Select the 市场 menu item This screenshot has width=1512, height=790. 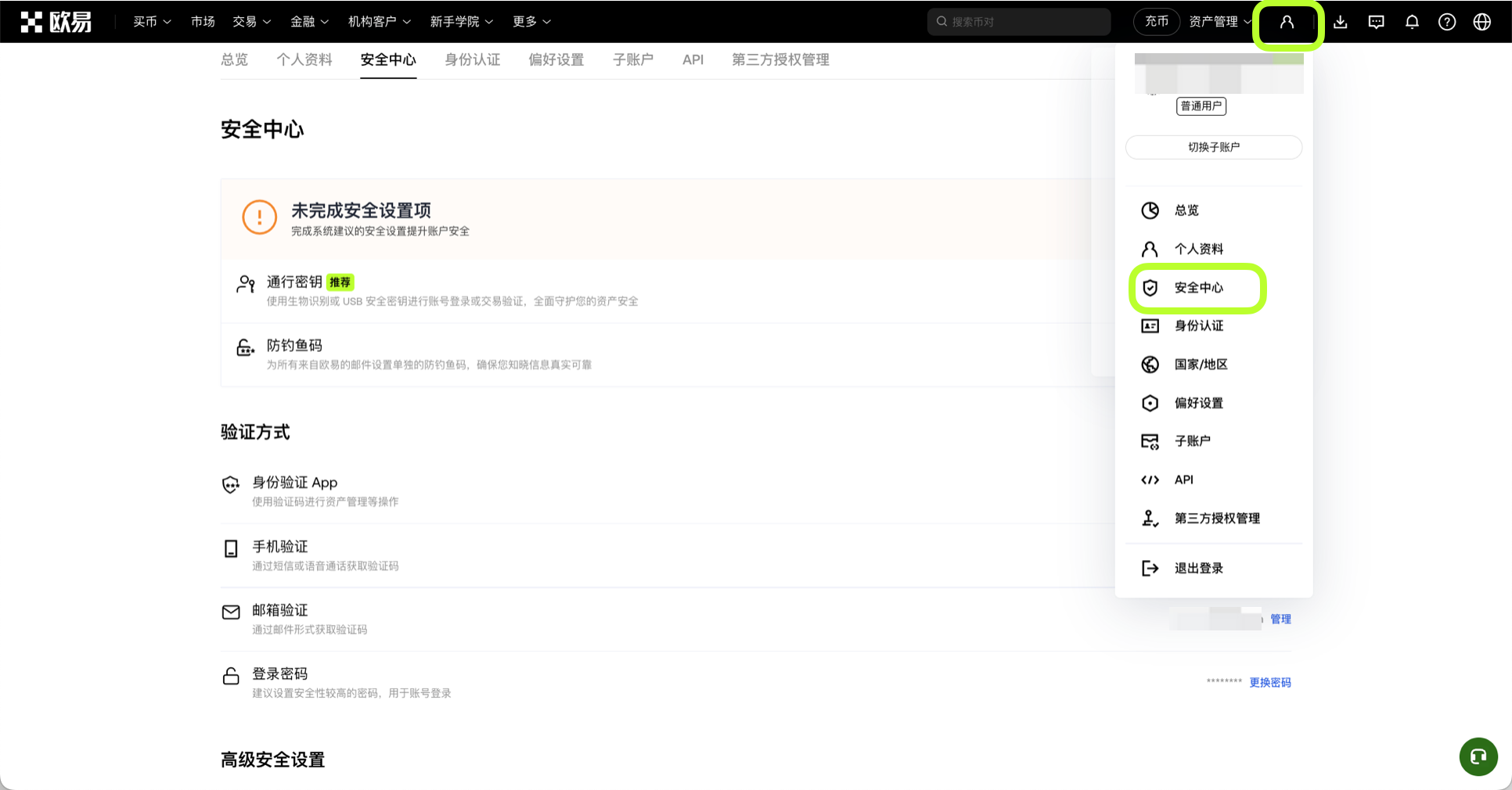click(203, 21)
